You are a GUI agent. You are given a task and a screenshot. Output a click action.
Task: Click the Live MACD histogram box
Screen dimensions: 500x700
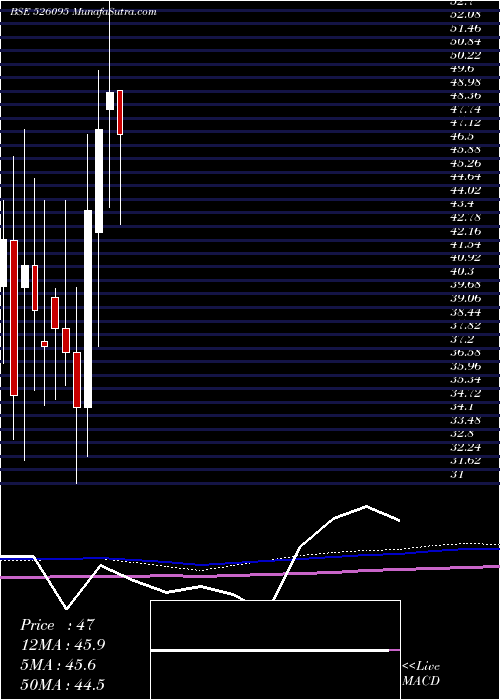275,650
